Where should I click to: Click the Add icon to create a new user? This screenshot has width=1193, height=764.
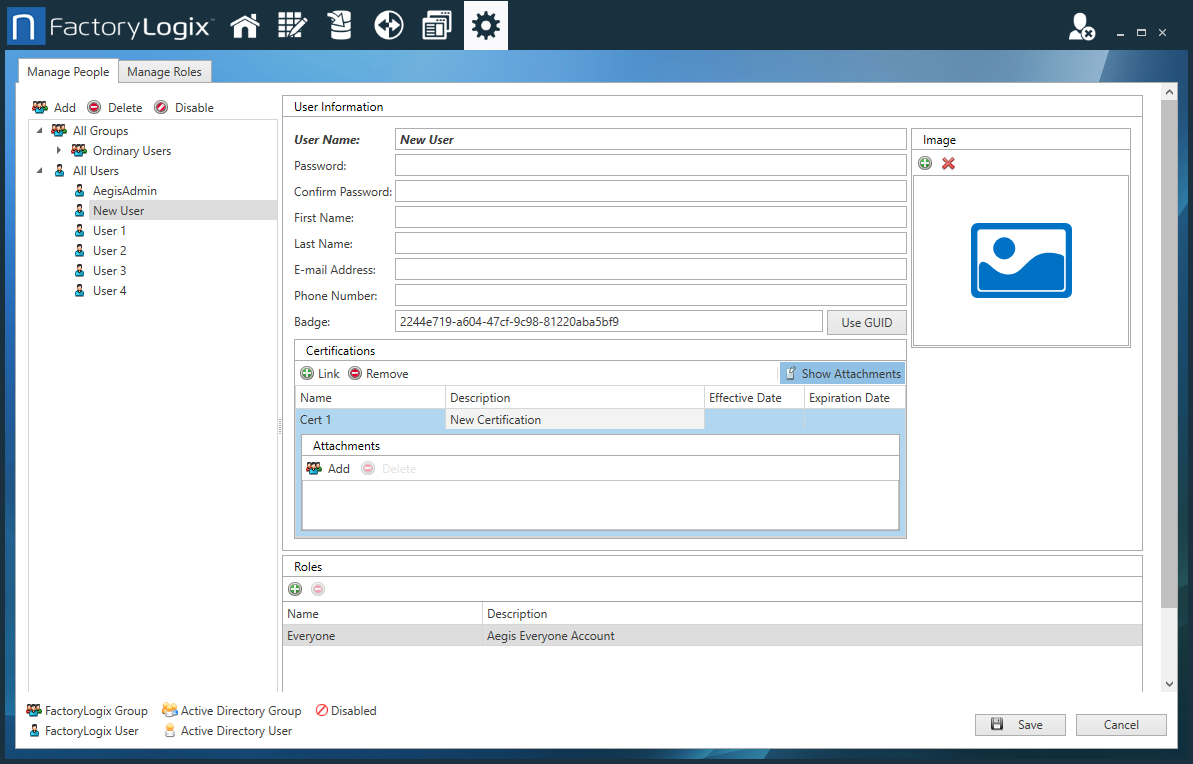[x=53, y=107]
